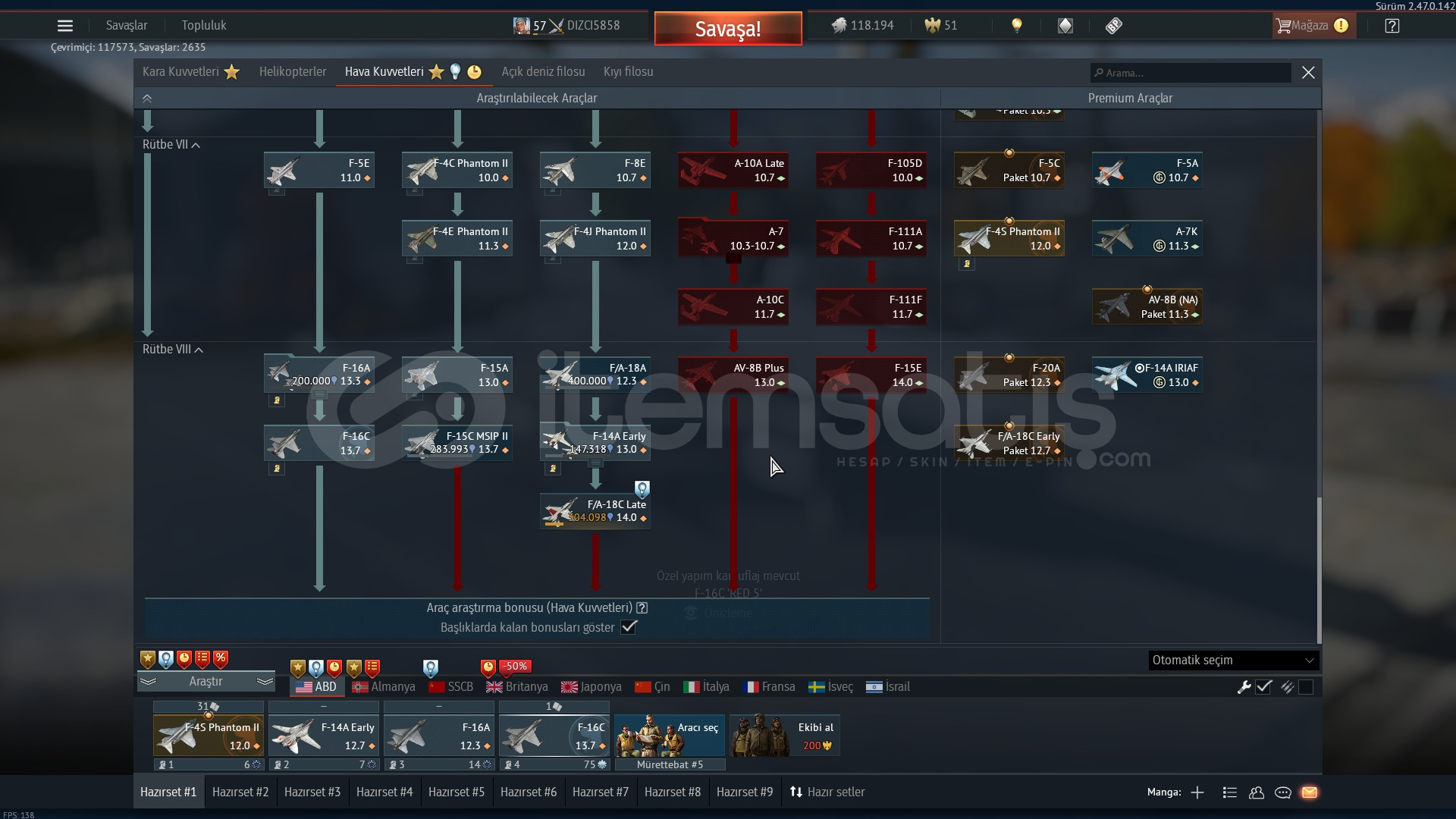Image resolution: width=1456 pixels, height=819 pixels.
Task: Click the wrench auto-repair icon
Action: (1244, 687)
